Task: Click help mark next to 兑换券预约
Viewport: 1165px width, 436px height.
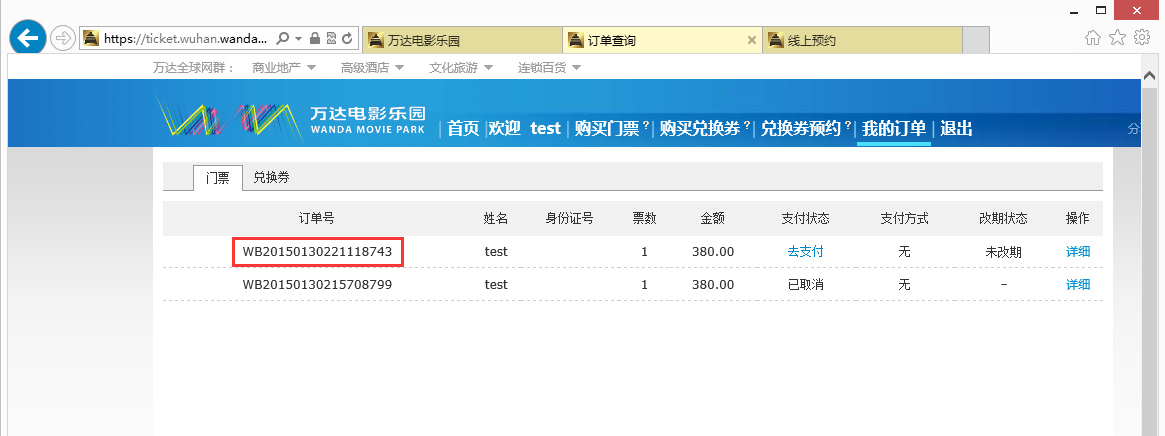Action: 848,125
